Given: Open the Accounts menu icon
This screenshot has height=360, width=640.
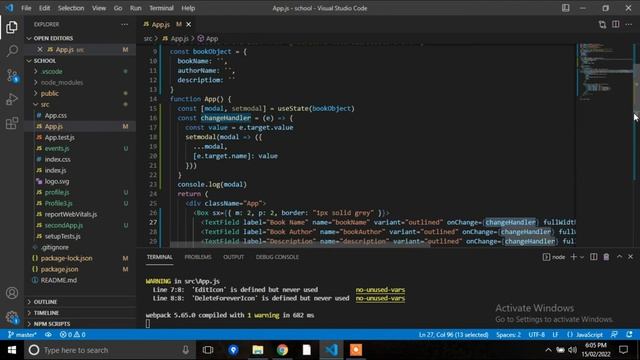Looking at the screenshot, I should (x=12, y=293).
